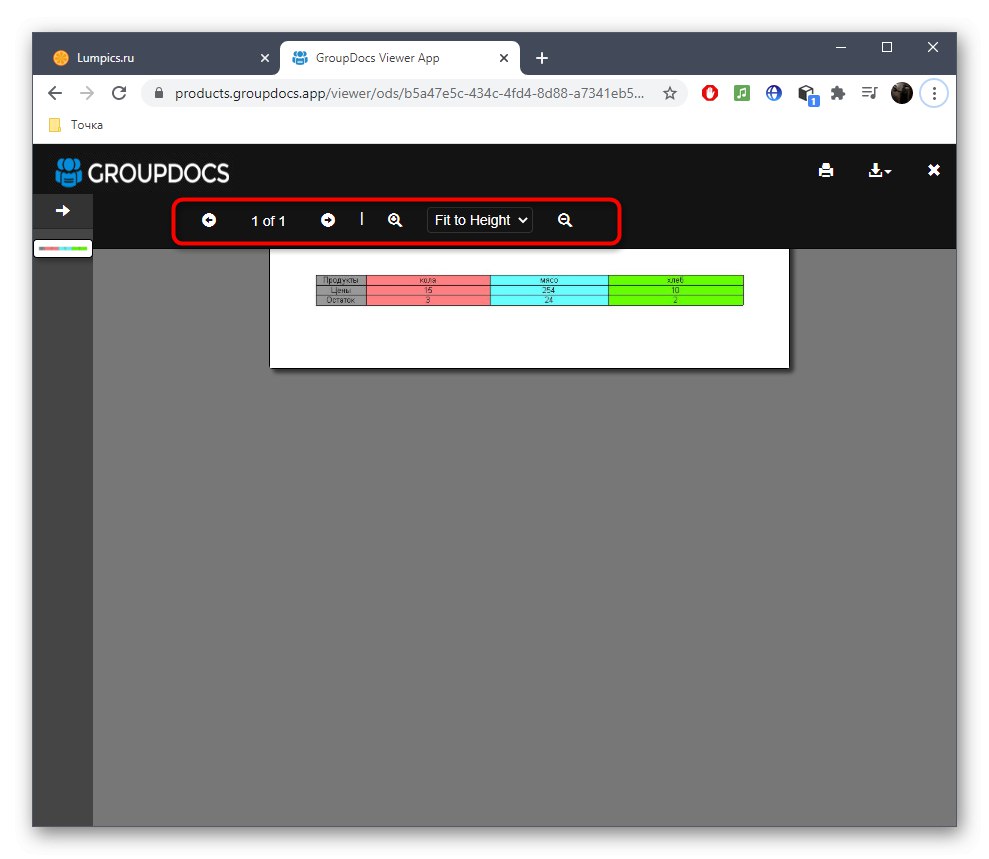Go forward in browser history
The width and height of the screenshot is (989, 859).
pyautogui.click(x=87, y=93)
